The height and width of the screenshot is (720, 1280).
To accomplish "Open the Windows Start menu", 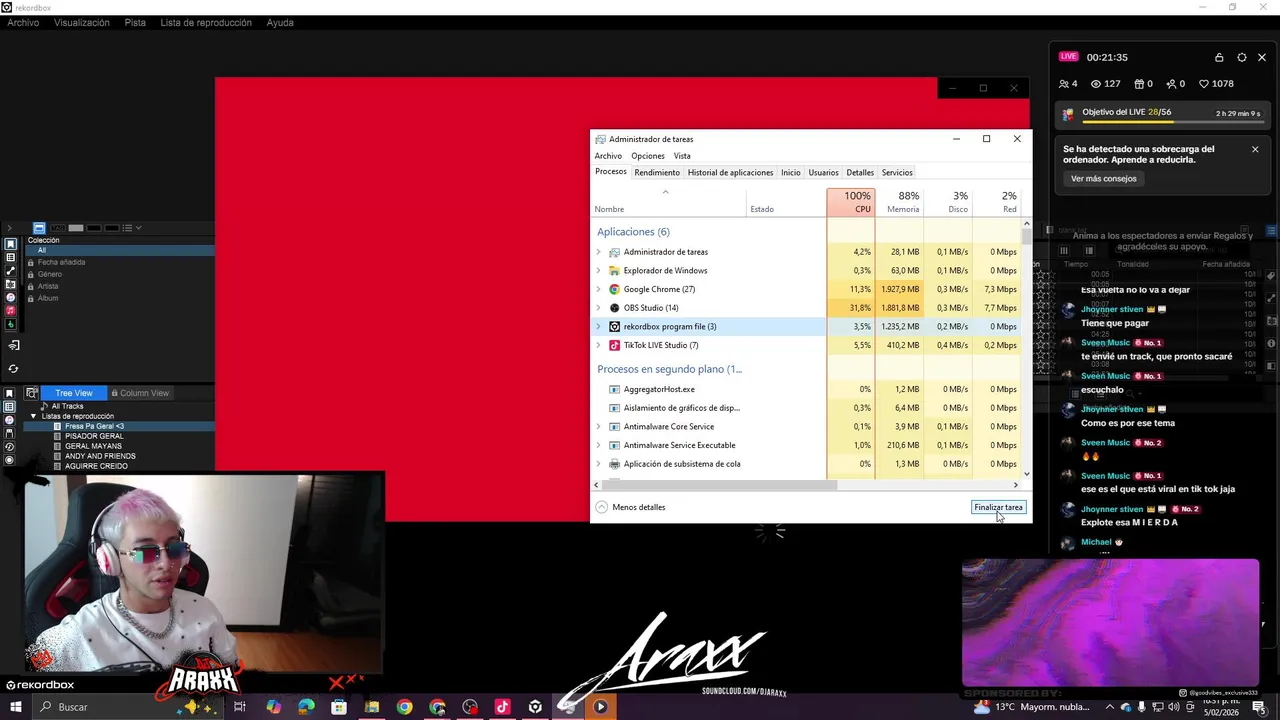I will point(15,707).
